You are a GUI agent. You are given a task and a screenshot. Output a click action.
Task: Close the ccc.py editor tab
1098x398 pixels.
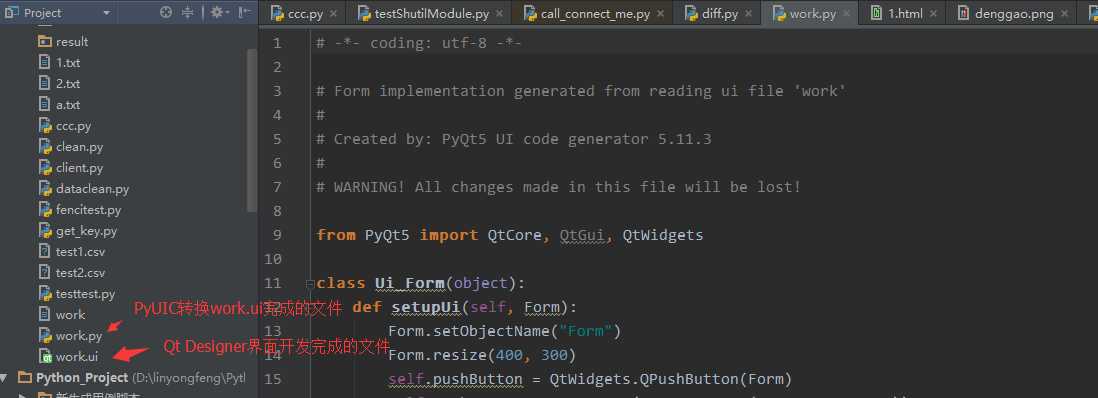[333, 14]
